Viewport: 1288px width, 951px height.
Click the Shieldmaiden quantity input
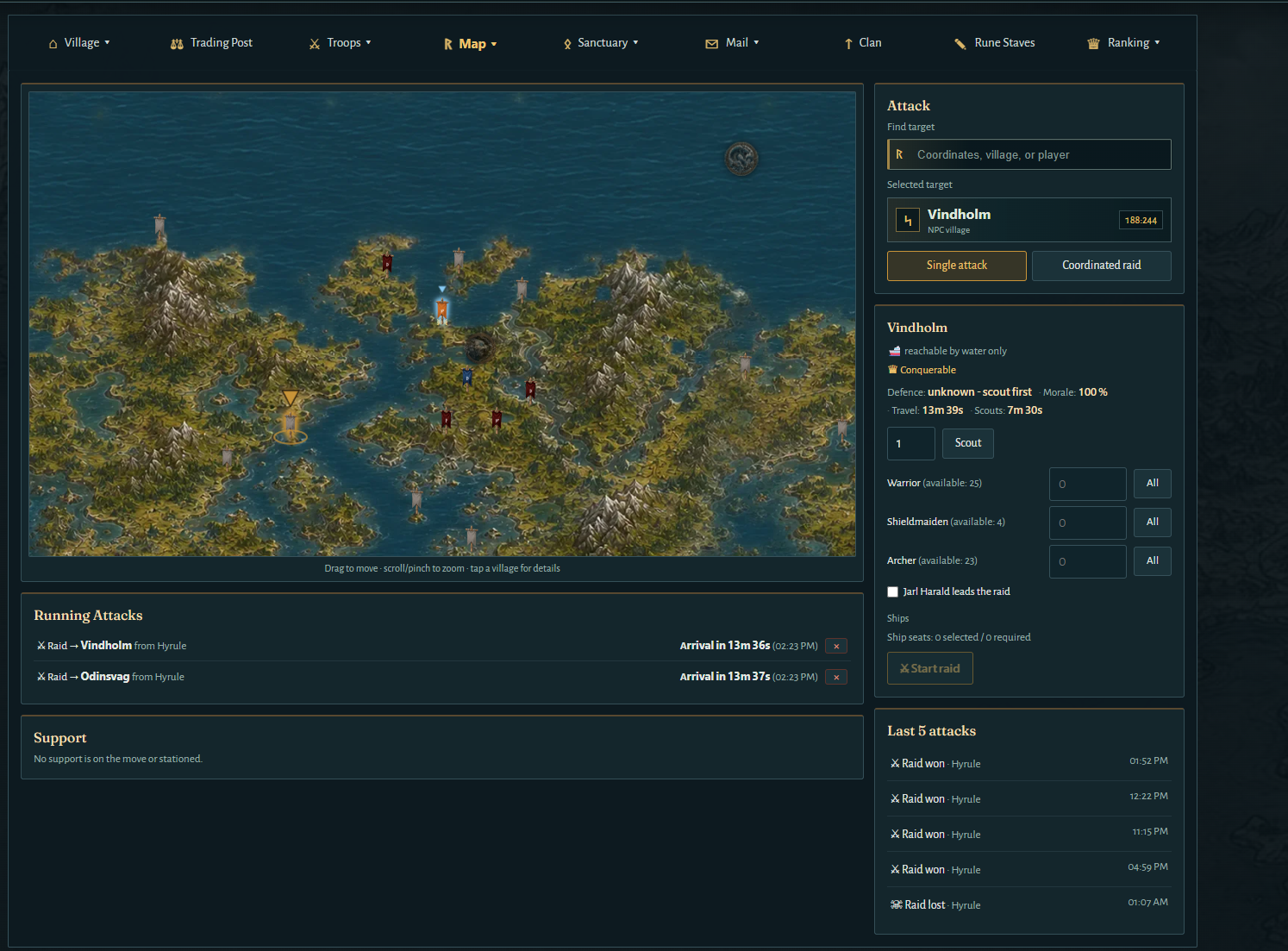[x=1088, y=522]
